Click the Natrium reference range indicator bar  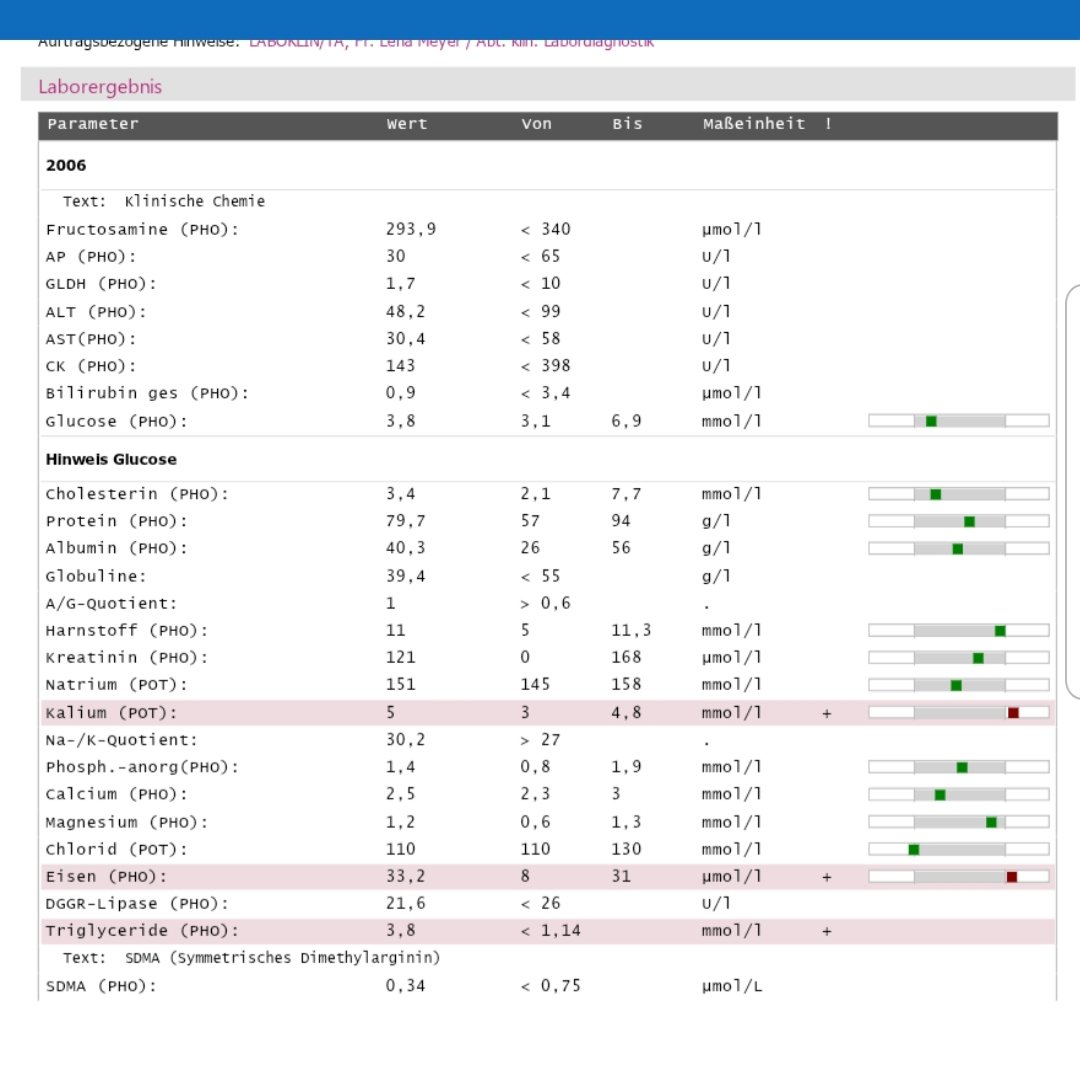959,685
